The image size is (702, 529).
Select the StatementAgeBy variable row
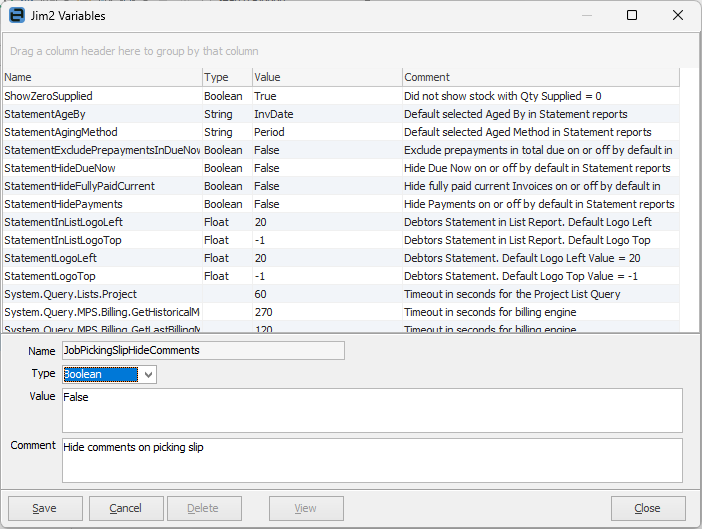[x=100, y=114]
